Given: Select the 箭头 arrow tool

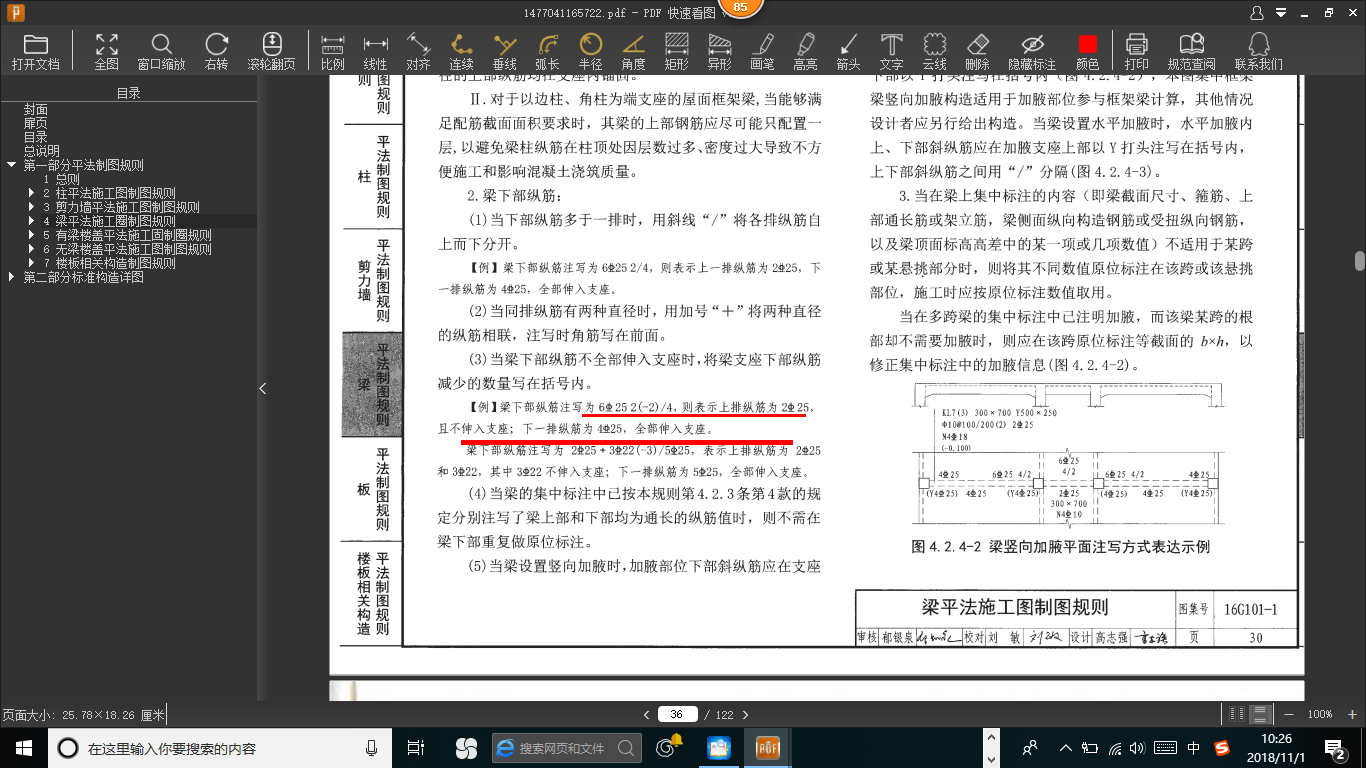Looking at the screenshot, I should point(848,51).
